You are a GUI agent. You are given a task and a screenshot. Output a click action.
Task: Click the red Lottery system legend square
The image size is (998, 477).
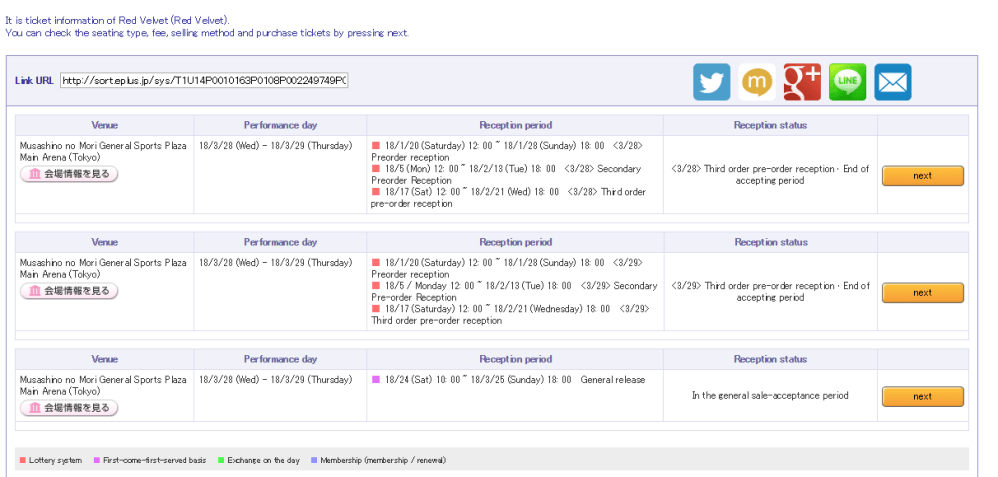click(x=23, y=460)
